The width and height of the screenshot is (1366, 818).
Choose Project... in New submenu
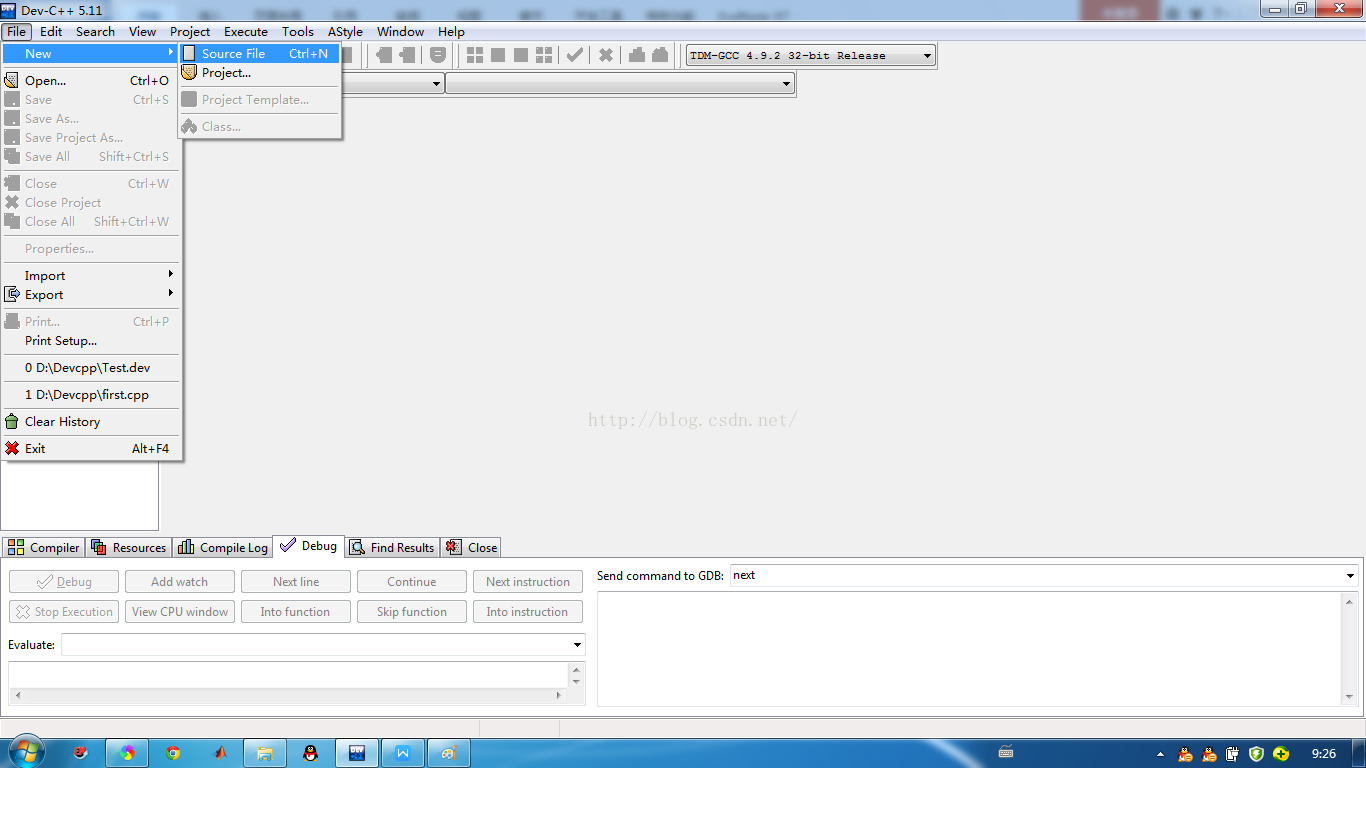point(260,72)
